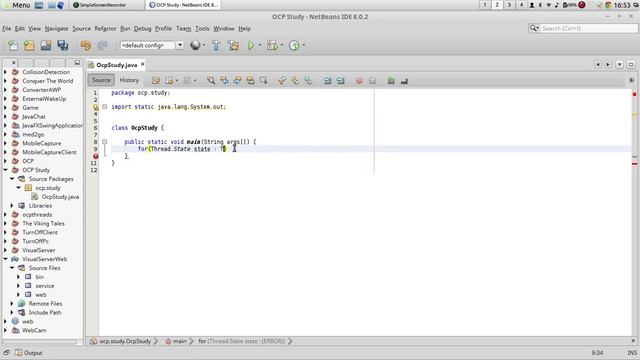Viewport: 640px width, 360px height.
Task: Click the SimpleScreenRecorder taskbar item
Action: 100,5
